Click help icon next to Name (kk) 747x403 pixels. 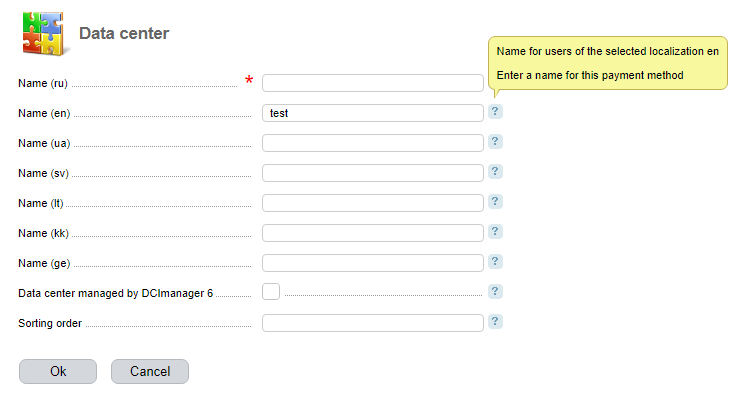[x=495, y=232]
